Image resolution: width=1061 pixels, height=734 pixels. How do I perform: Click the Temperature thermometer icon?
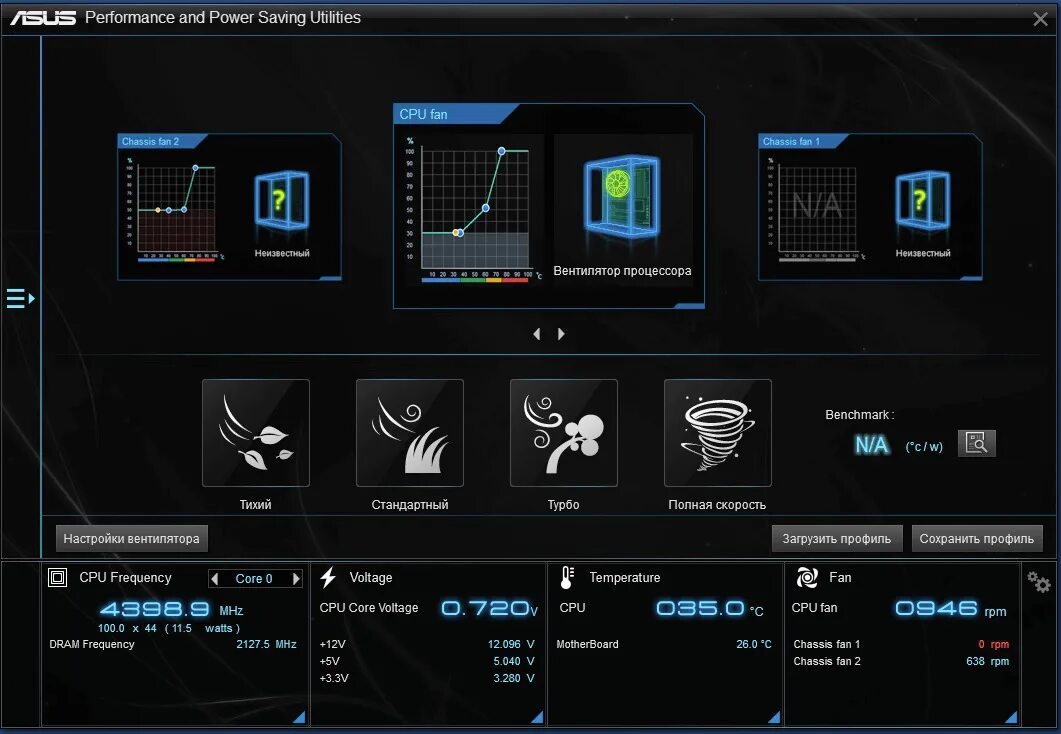tap(567, 577)
